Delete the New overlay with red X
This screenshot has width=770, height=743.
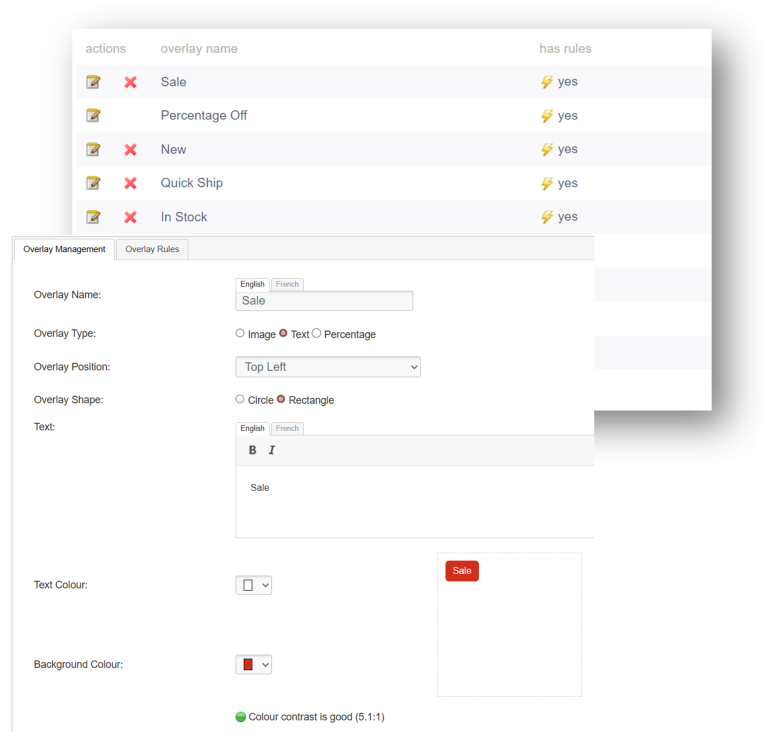click(130, 149)
